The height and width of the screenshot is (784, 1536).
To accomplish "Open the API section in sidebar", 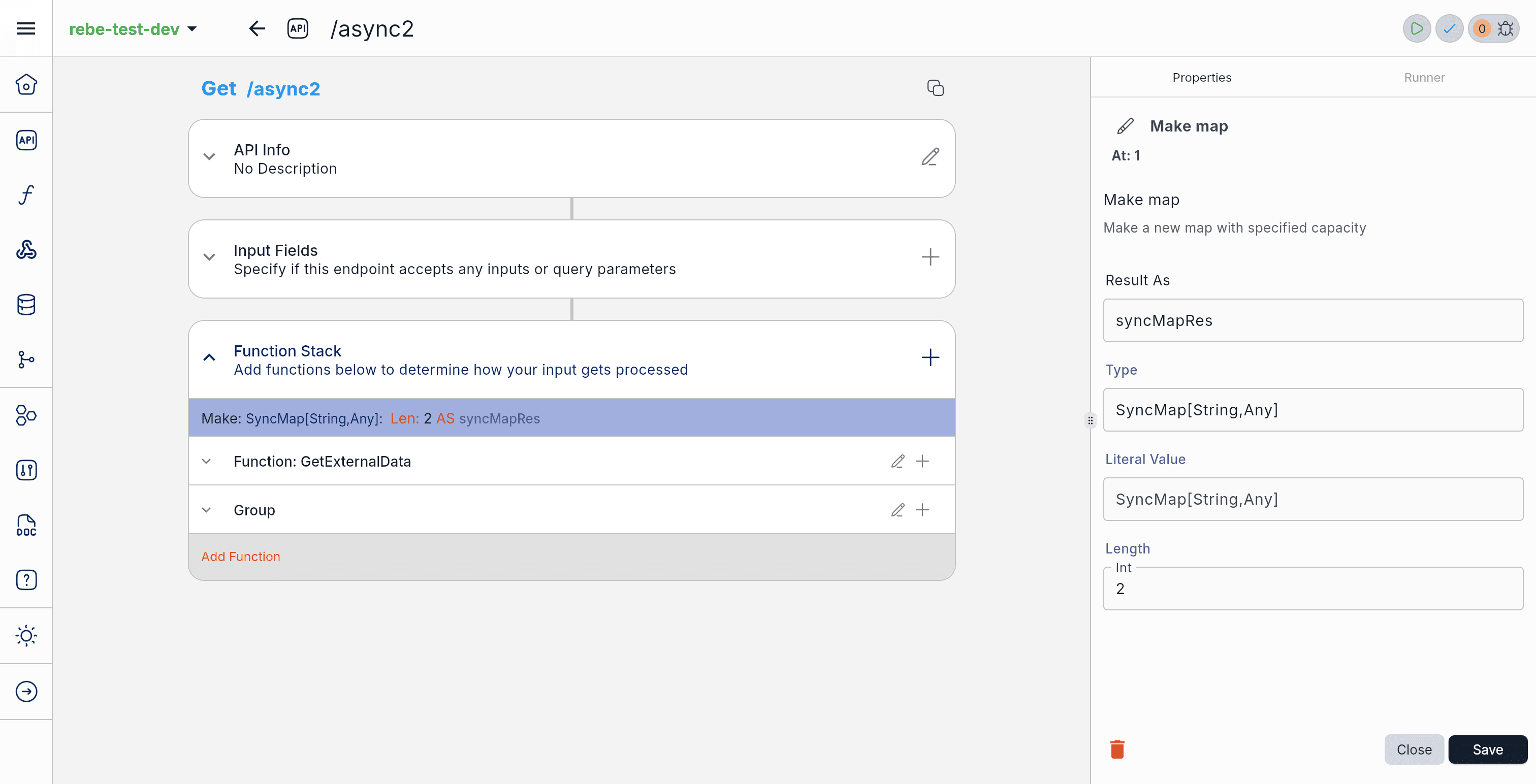I will tap(26, 140).
